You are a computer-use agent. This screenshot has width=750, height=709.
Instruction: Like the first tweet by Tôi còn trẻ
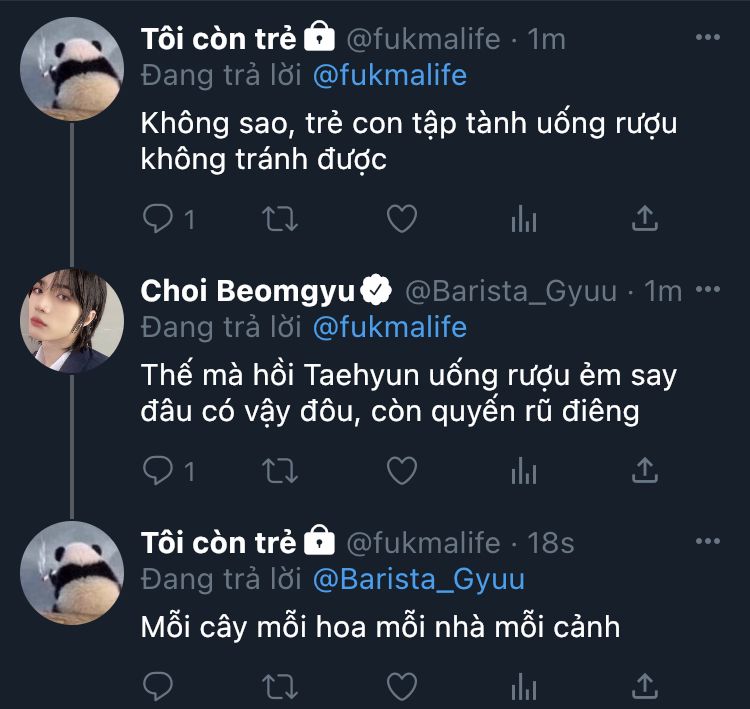tap(401, 218)
